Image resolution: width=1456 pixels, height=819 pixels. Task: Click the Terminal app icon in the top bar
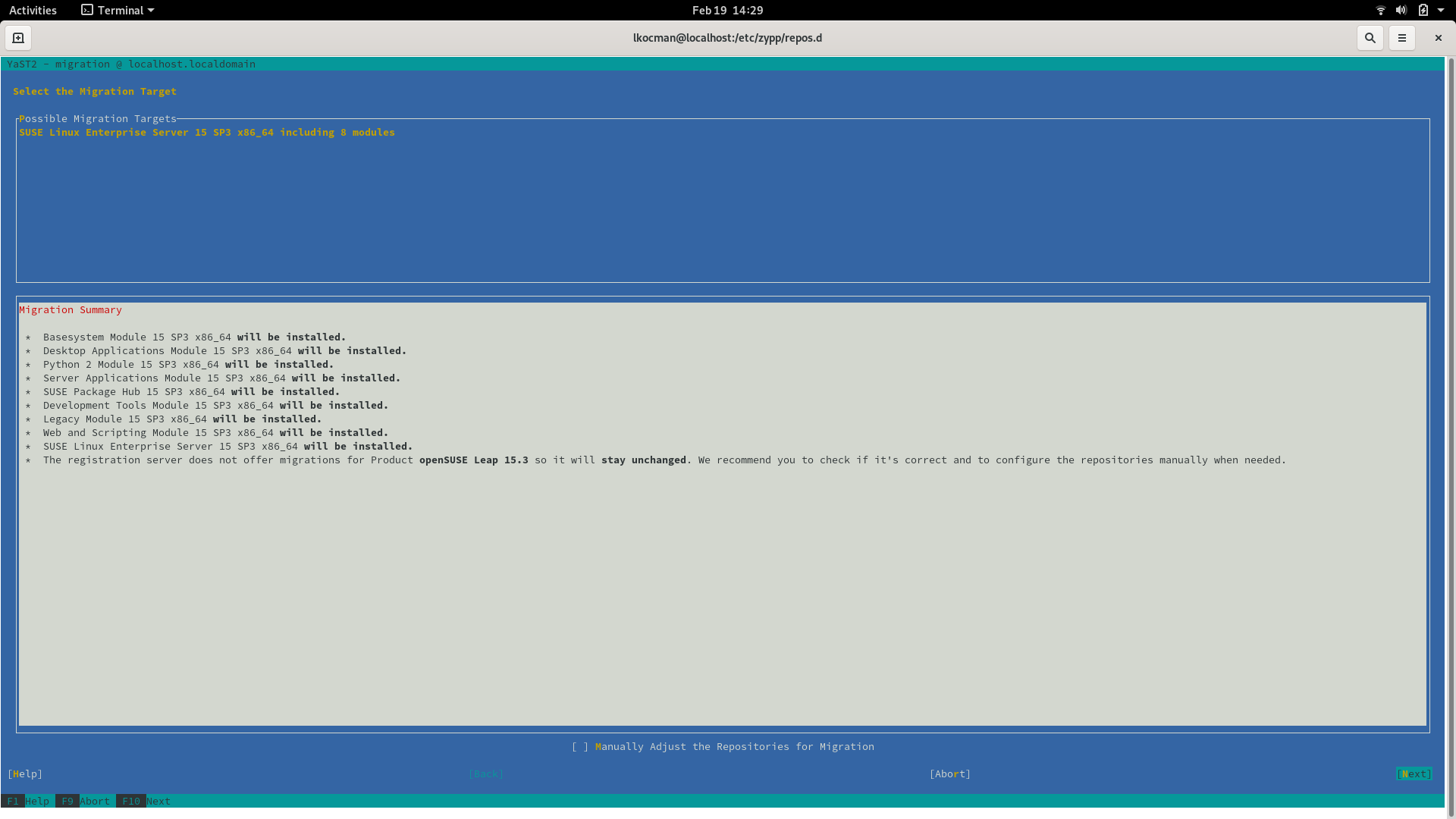pos(87,11)
